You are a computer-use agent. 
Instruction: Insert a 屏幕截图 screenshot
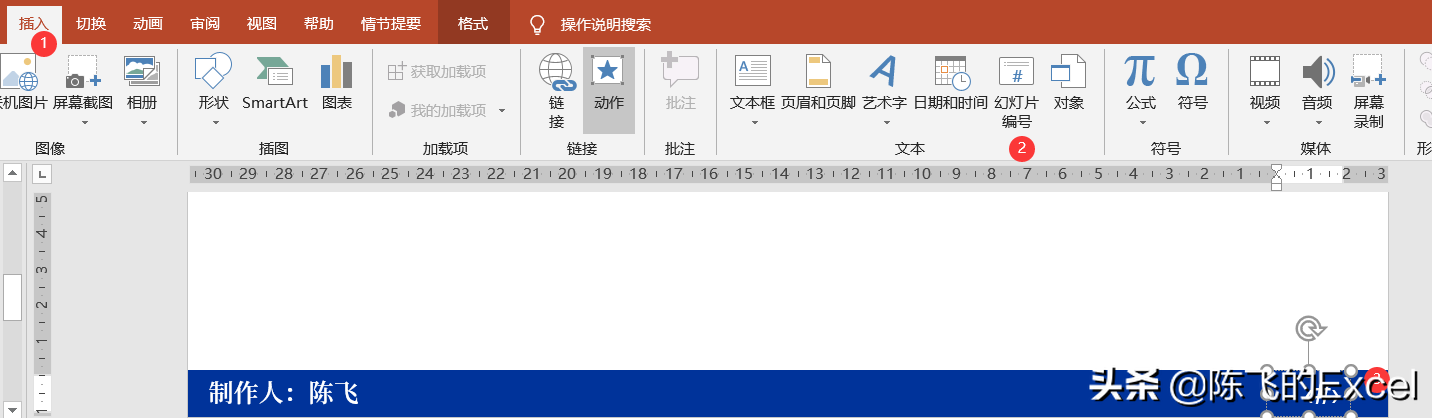(x=83, y=82)
